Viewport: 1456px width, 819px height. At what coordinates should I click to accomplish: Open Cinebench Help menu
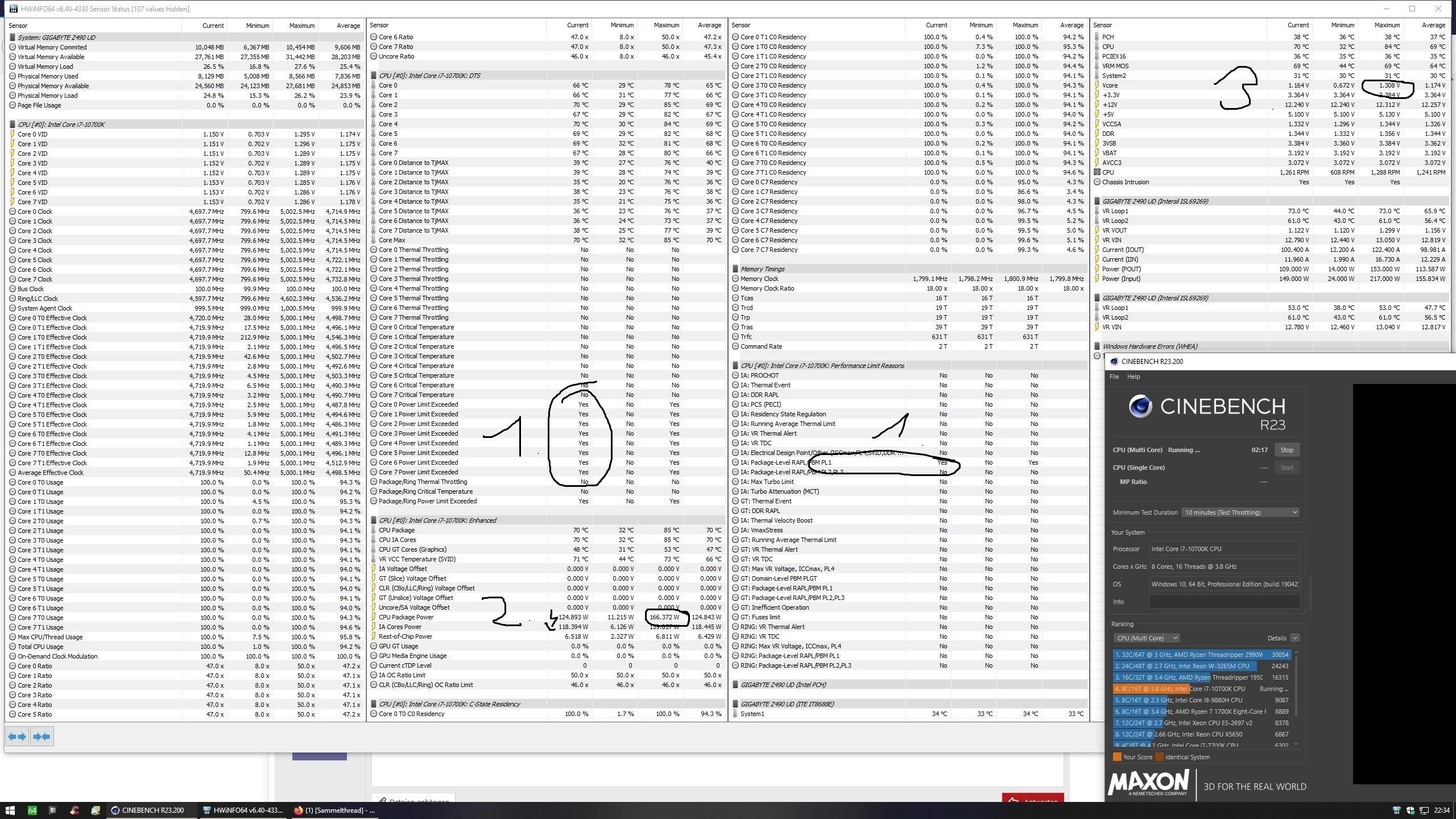[1134, 377]
